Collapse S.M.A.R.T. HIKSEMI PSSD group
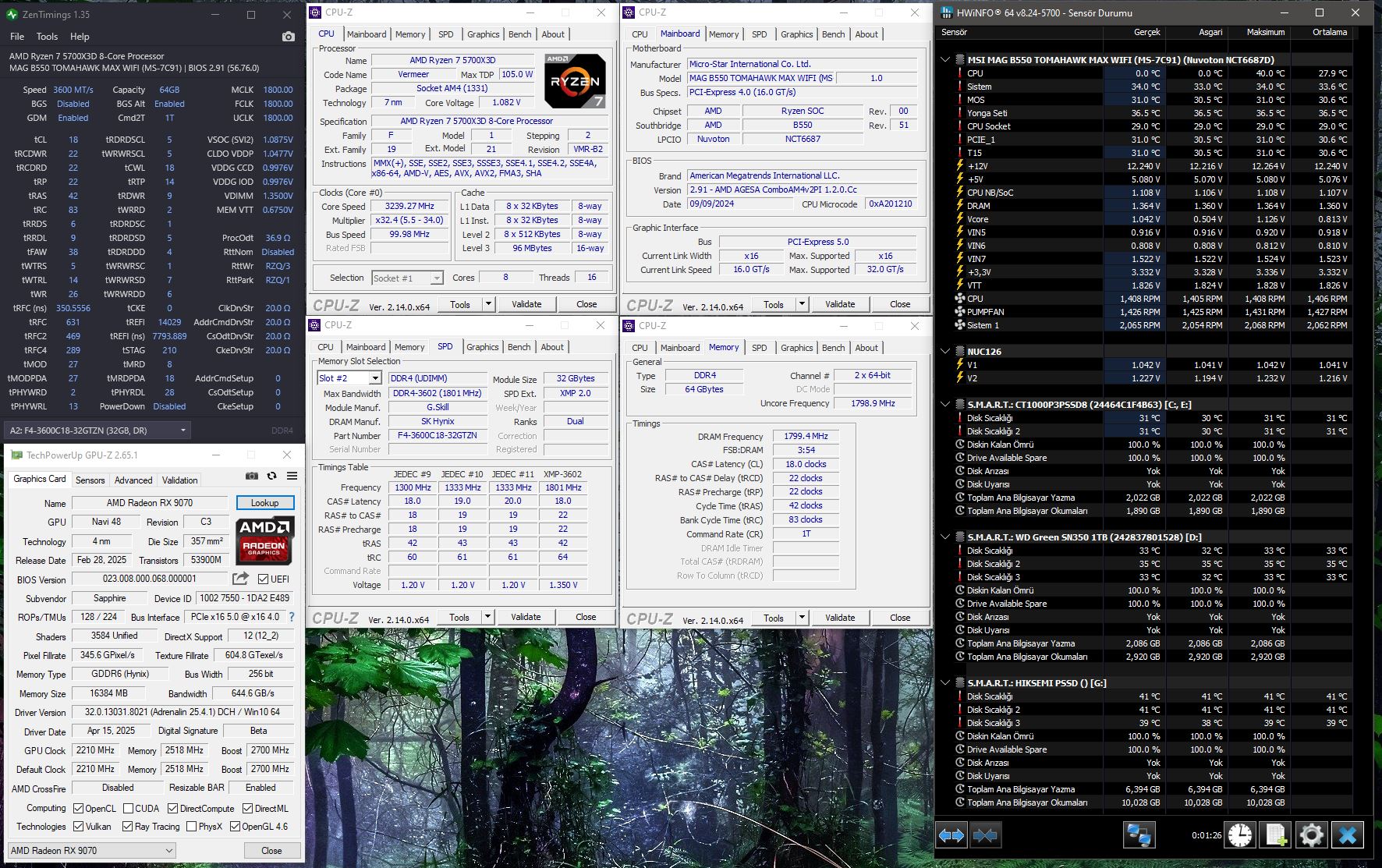This screenshot has width=1382, height=868. point(945,682)
